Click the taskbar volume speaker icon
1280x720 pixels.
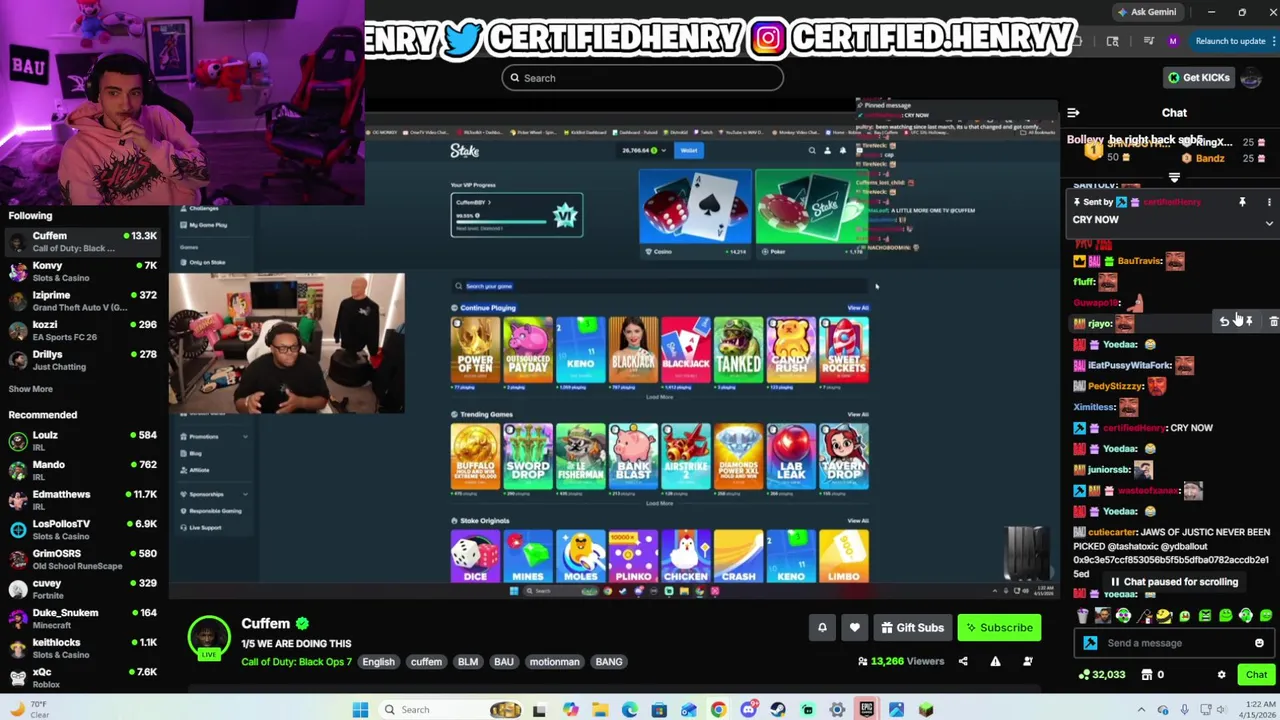pos(1221,709)
